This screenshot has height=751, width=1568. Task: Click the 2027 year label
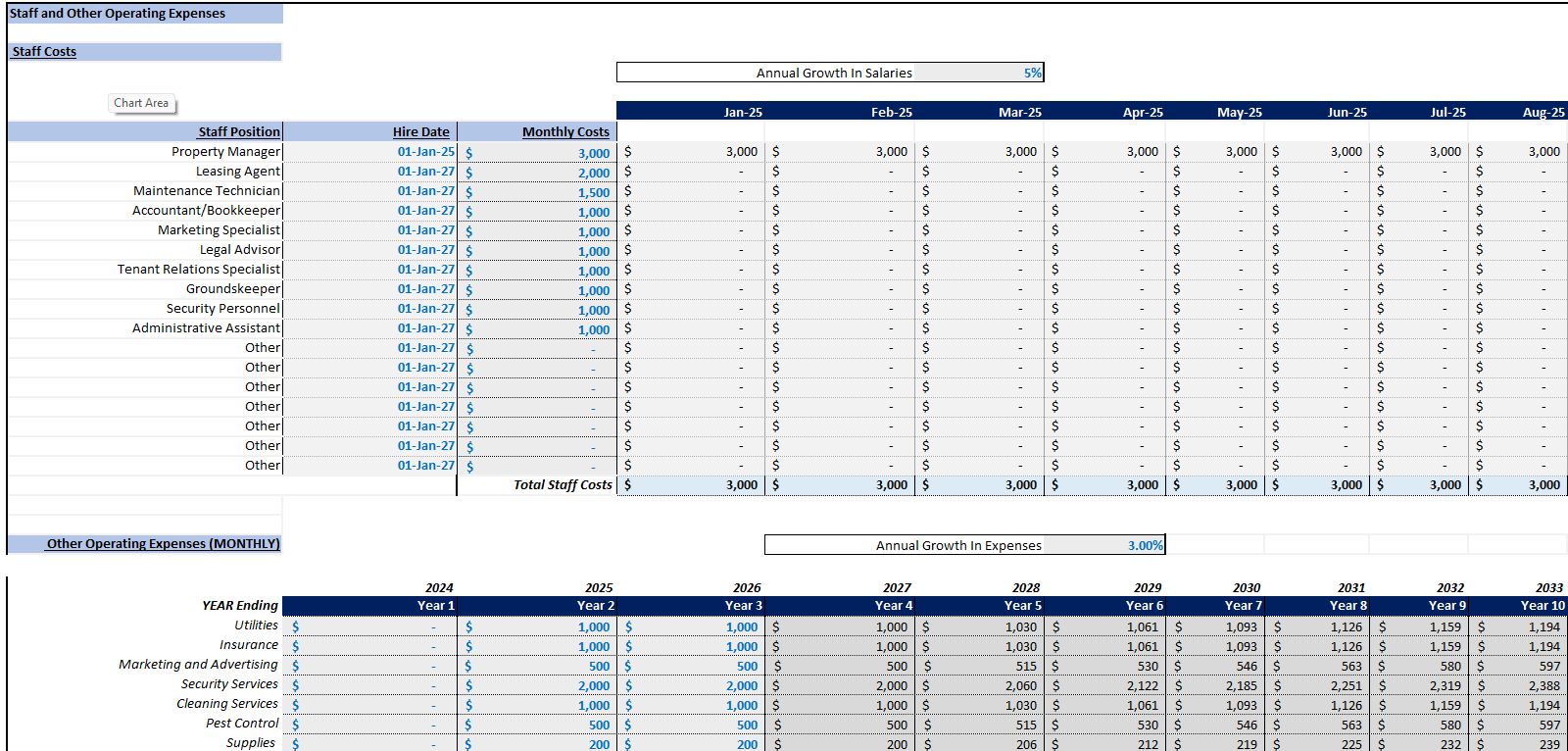(x=897, y=588)
